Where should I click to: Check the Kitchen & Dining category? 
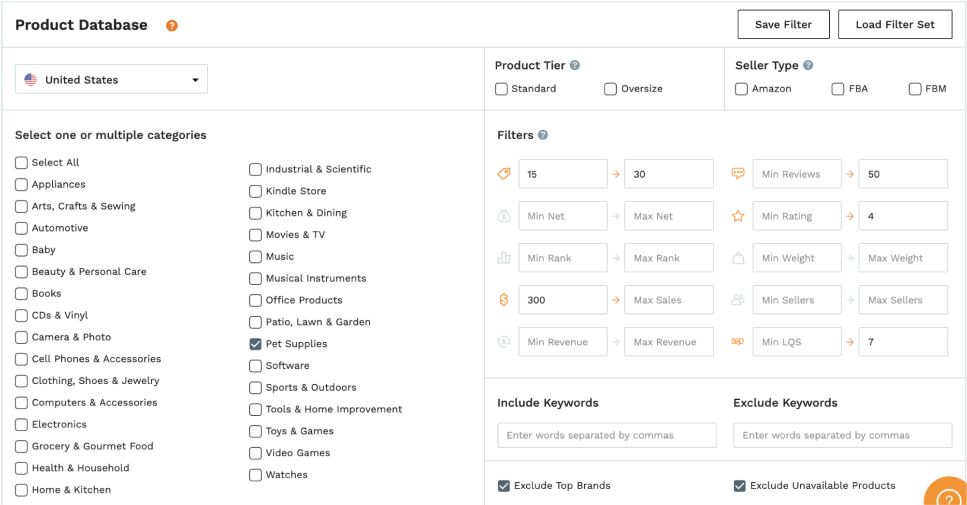point(255,213)
